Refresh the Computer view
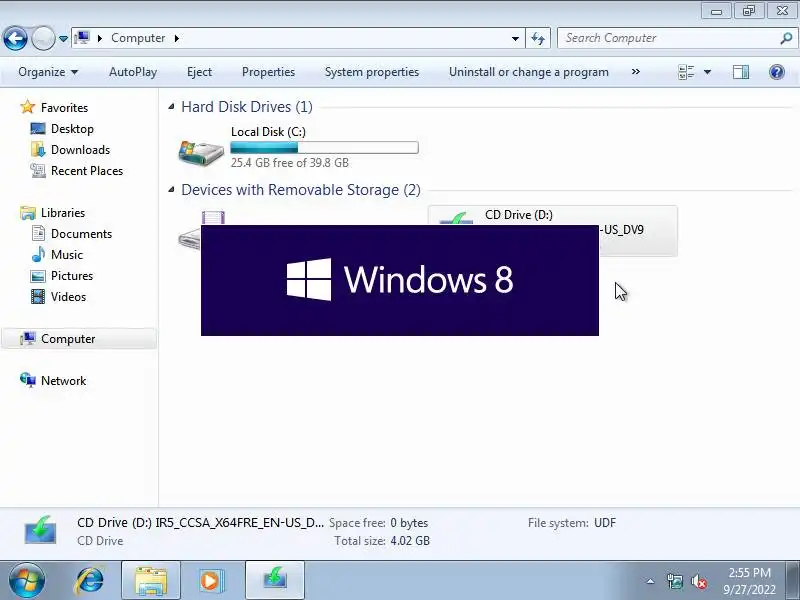This screenshot has width=800, height=600. click(538, 38)
